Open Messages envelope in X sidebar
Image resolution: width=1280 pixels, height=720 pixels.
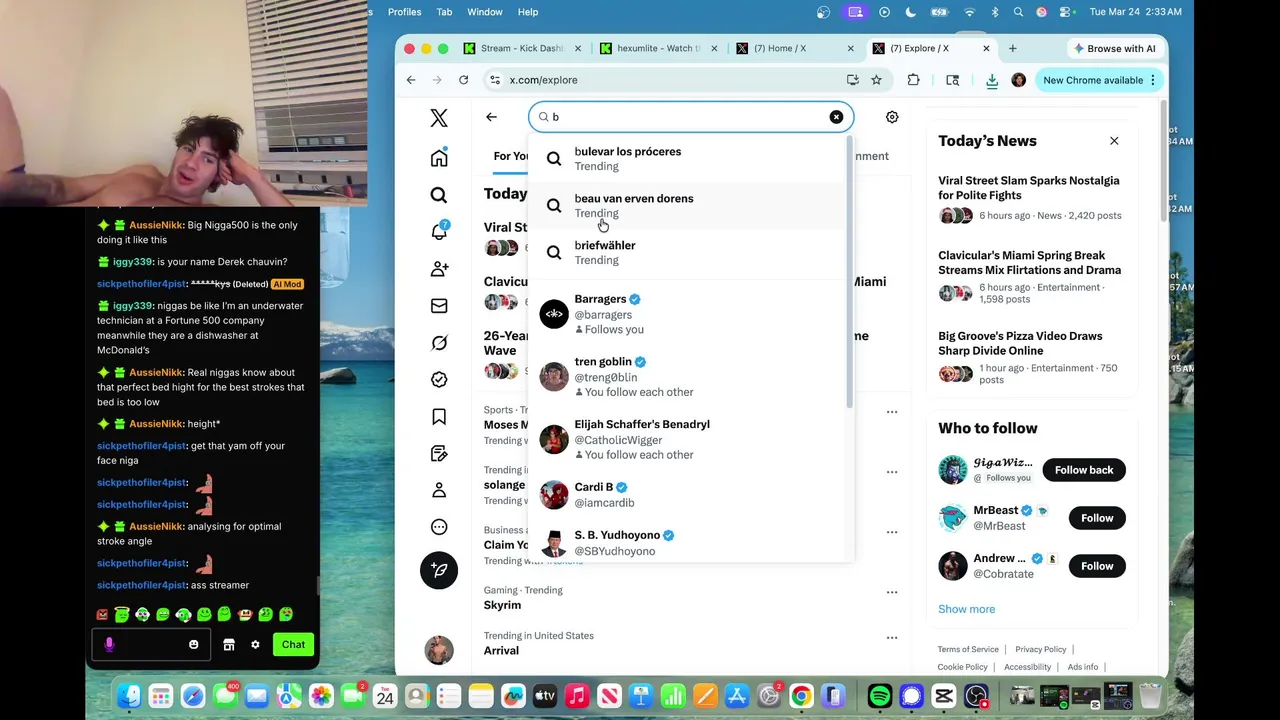tap(439, 306)
